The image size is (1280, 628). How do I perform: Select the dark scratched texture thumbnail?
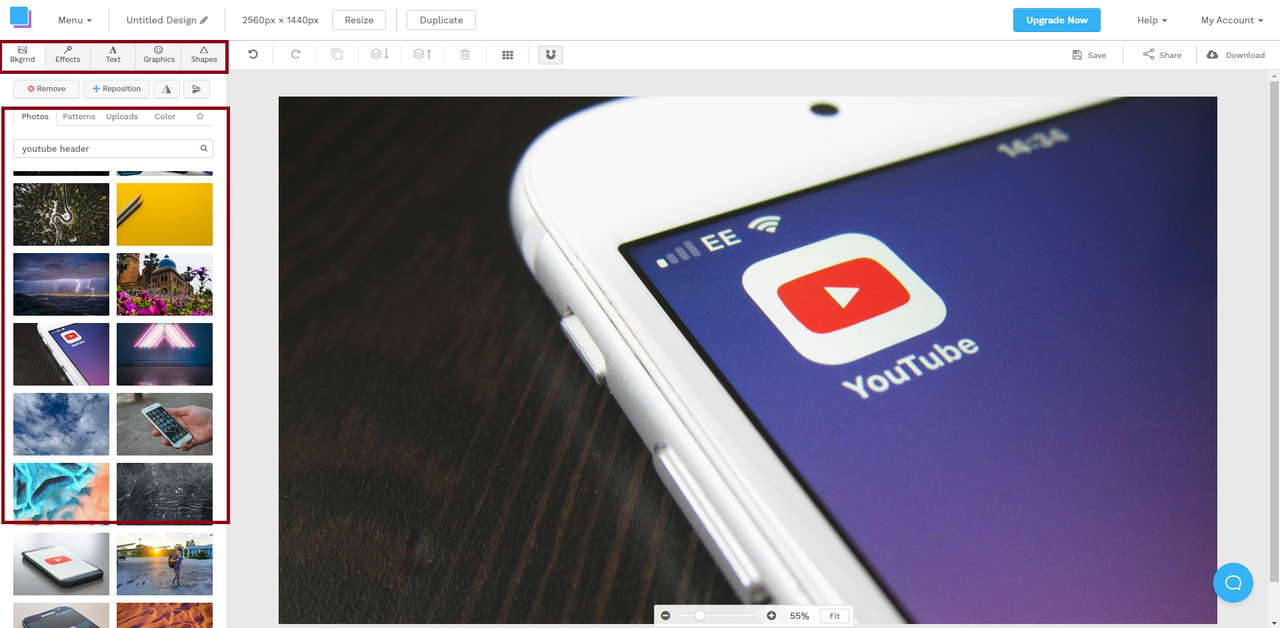click(x=165, y=492)
